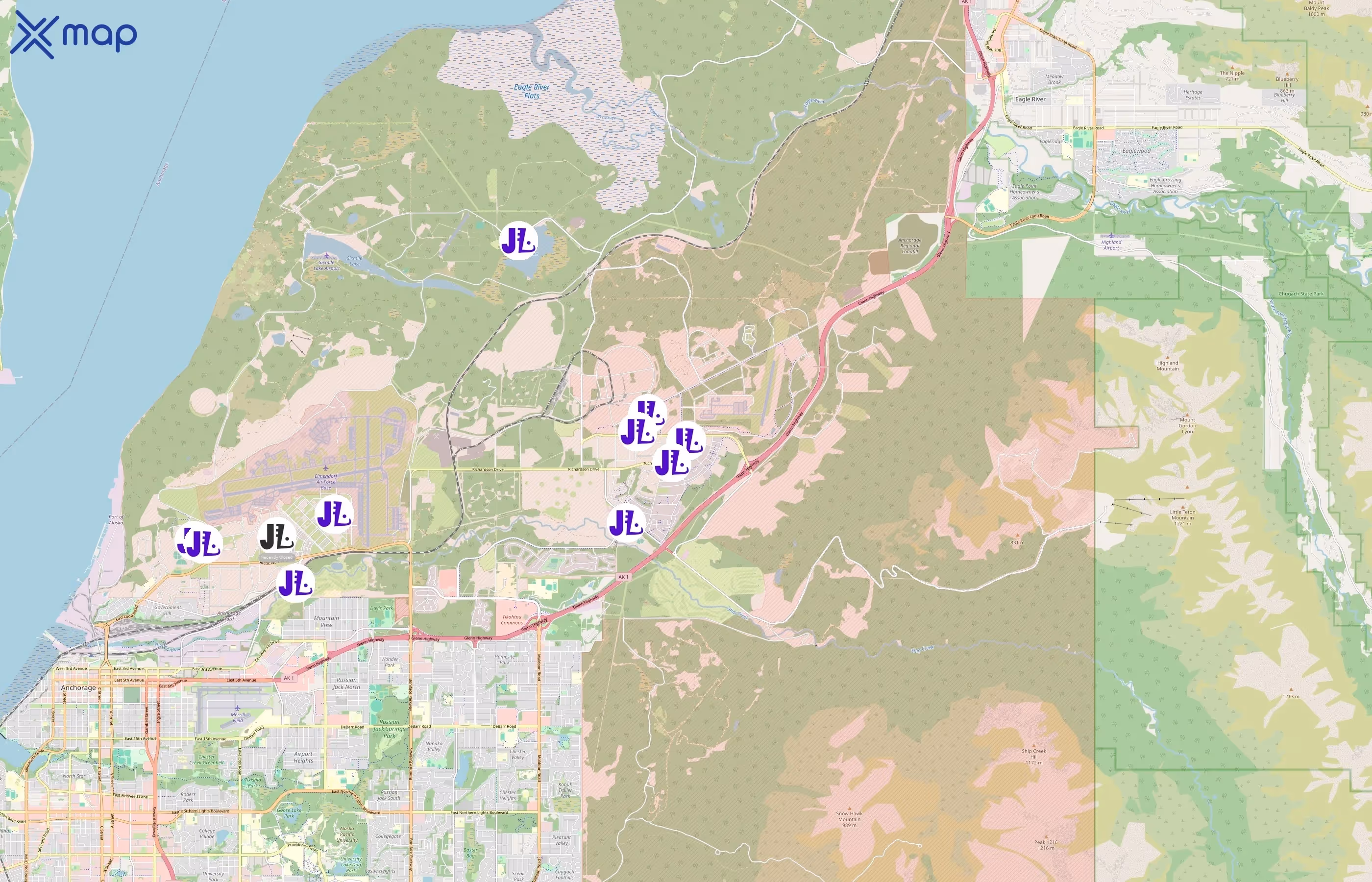Open JL marker below Elmendorf Air Force Base label
The width and height of the screenshot is (1372, 882).
(334, 514)
